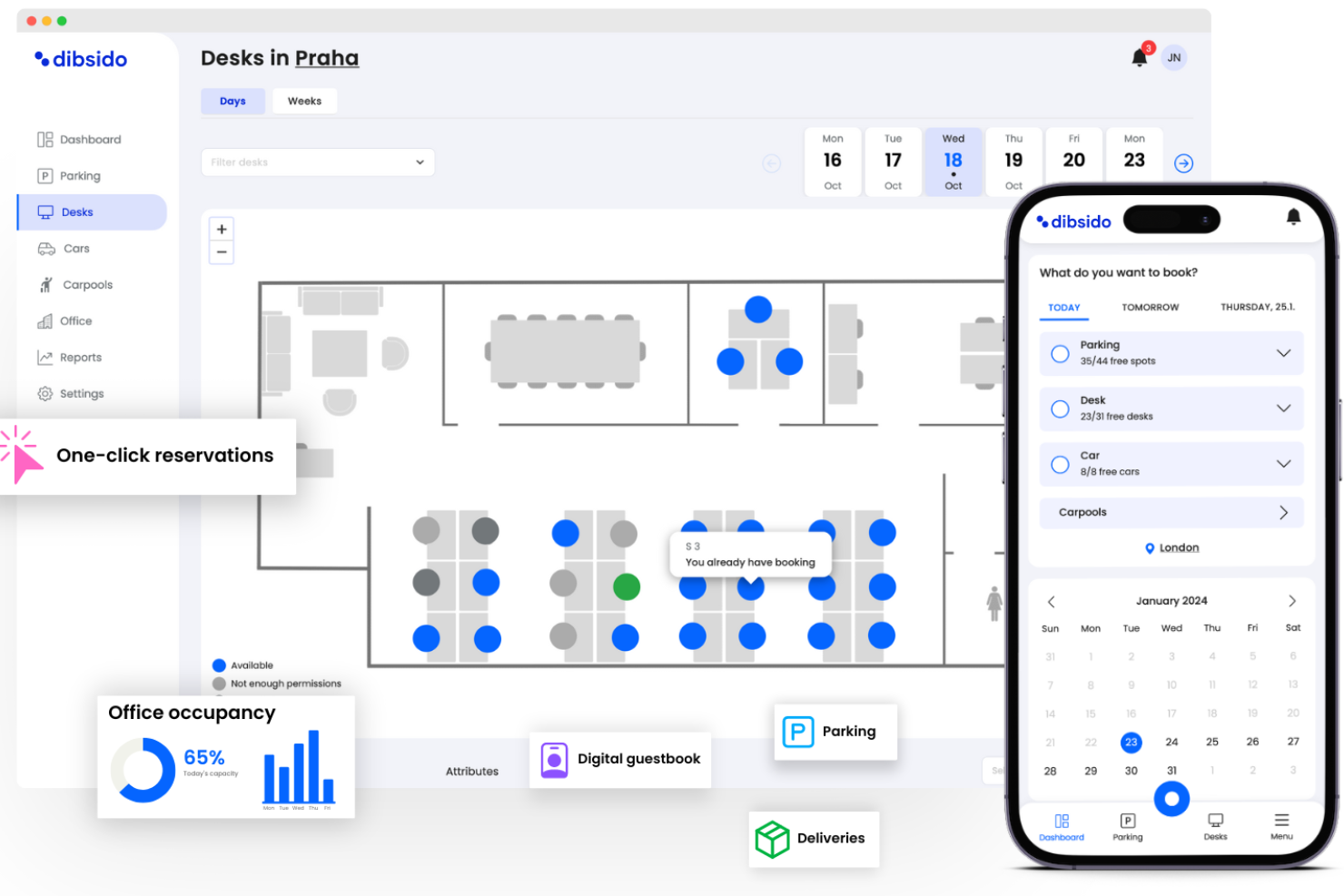1344x896 pixels.
Task: Switch to the Weeks tab
Action: pos(304,101)
